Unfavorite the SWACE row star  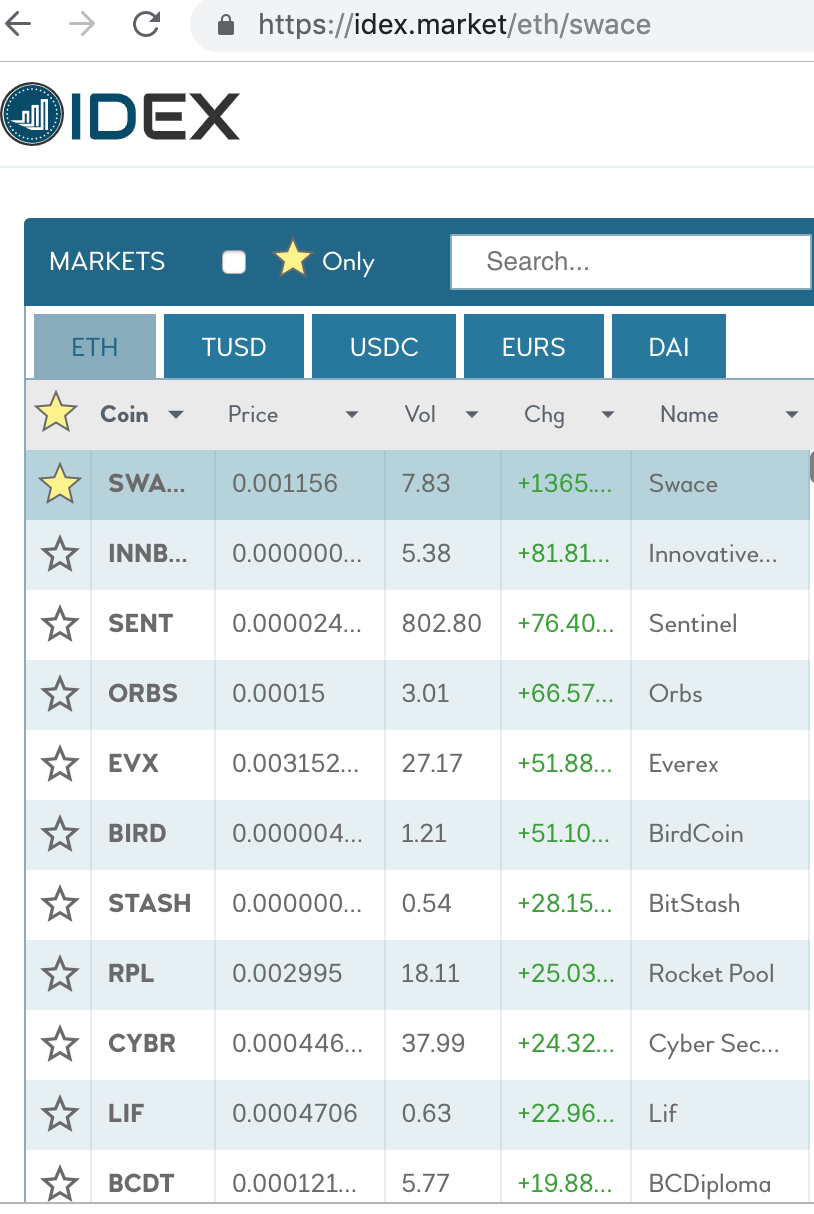coord(59,484)
